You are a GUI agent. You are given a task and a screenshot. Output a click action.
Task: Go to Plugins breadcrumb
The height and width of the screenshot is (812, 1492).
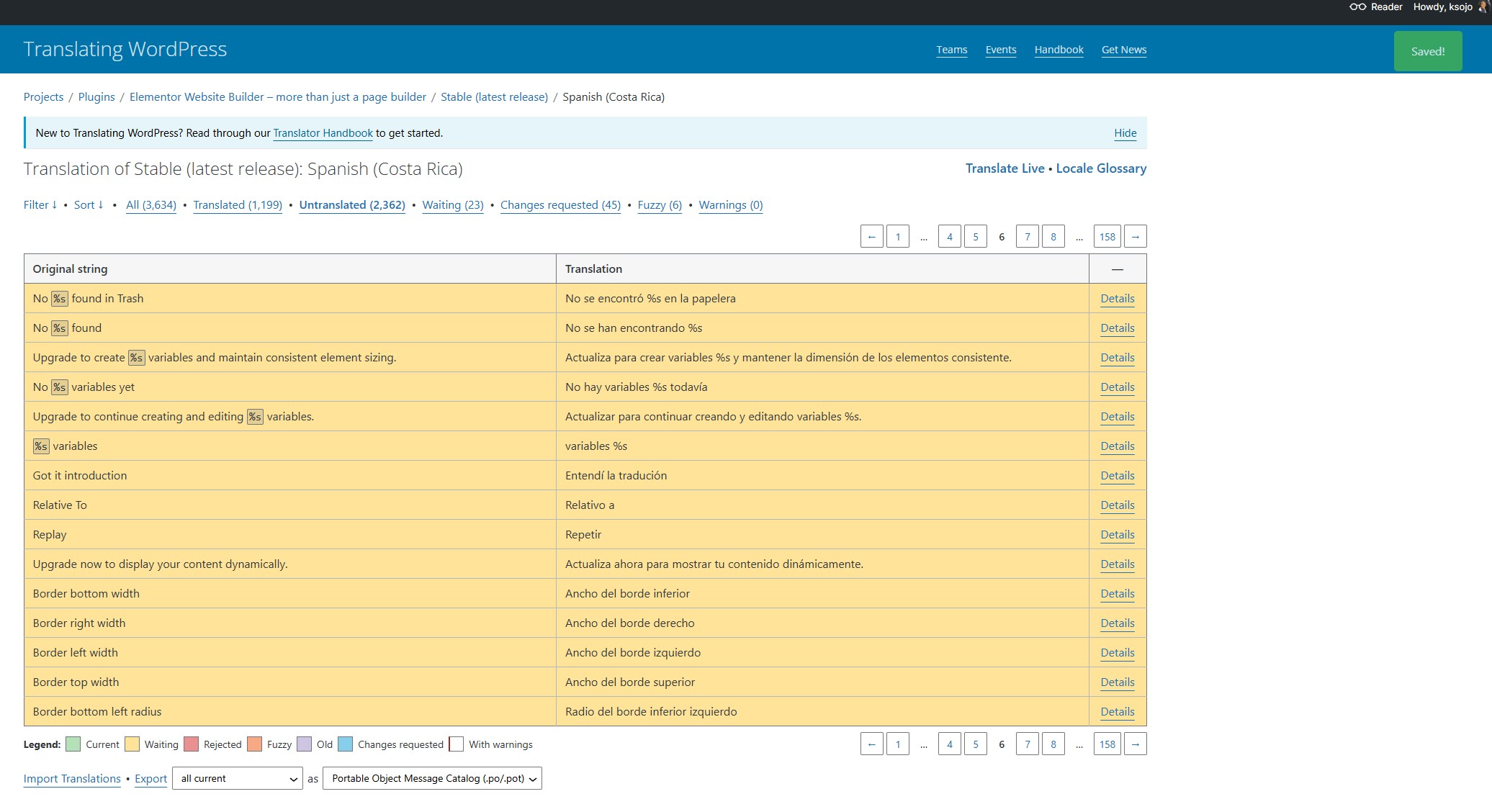[96, 97]
